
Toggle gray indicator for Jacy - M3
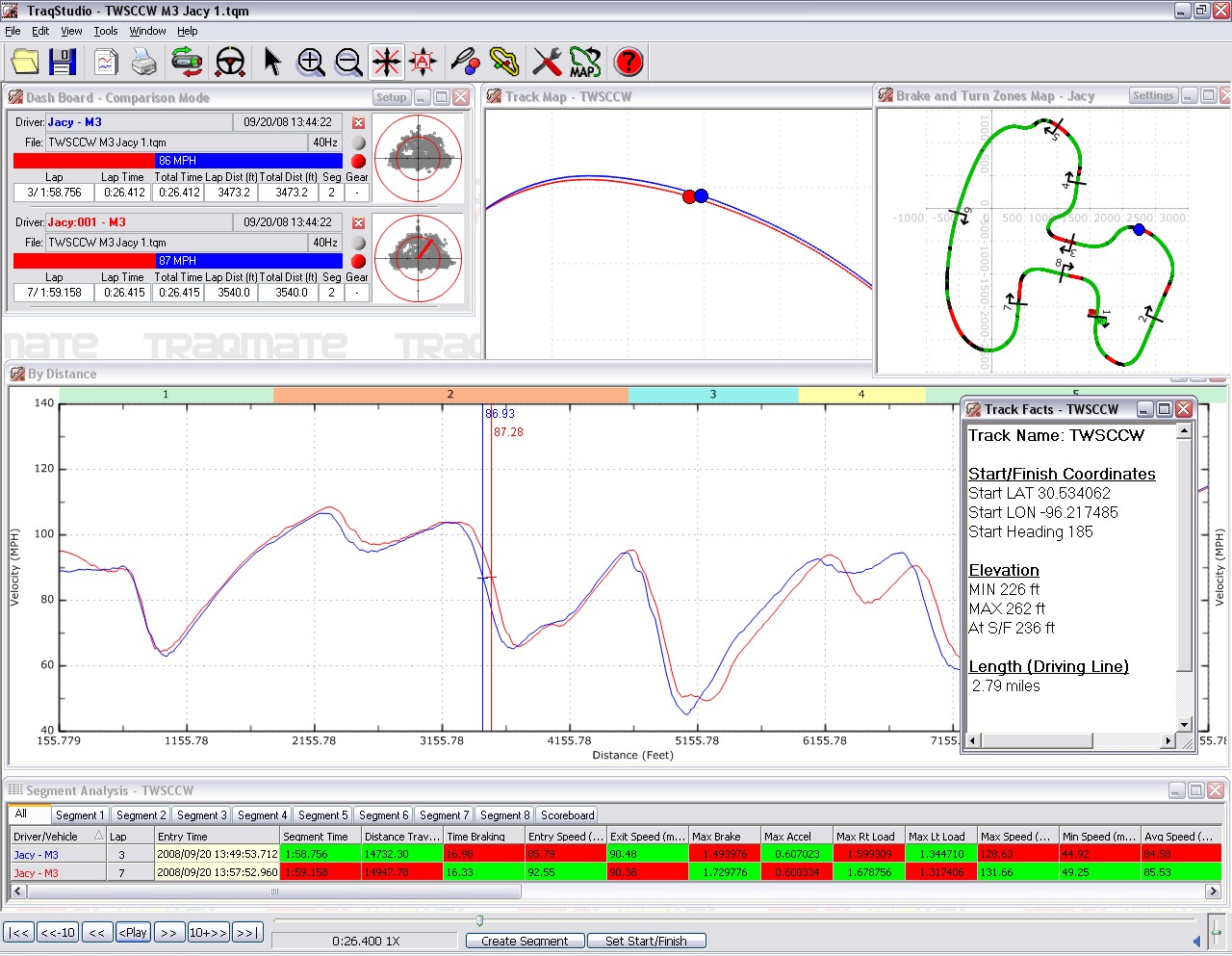click(358, 142)
